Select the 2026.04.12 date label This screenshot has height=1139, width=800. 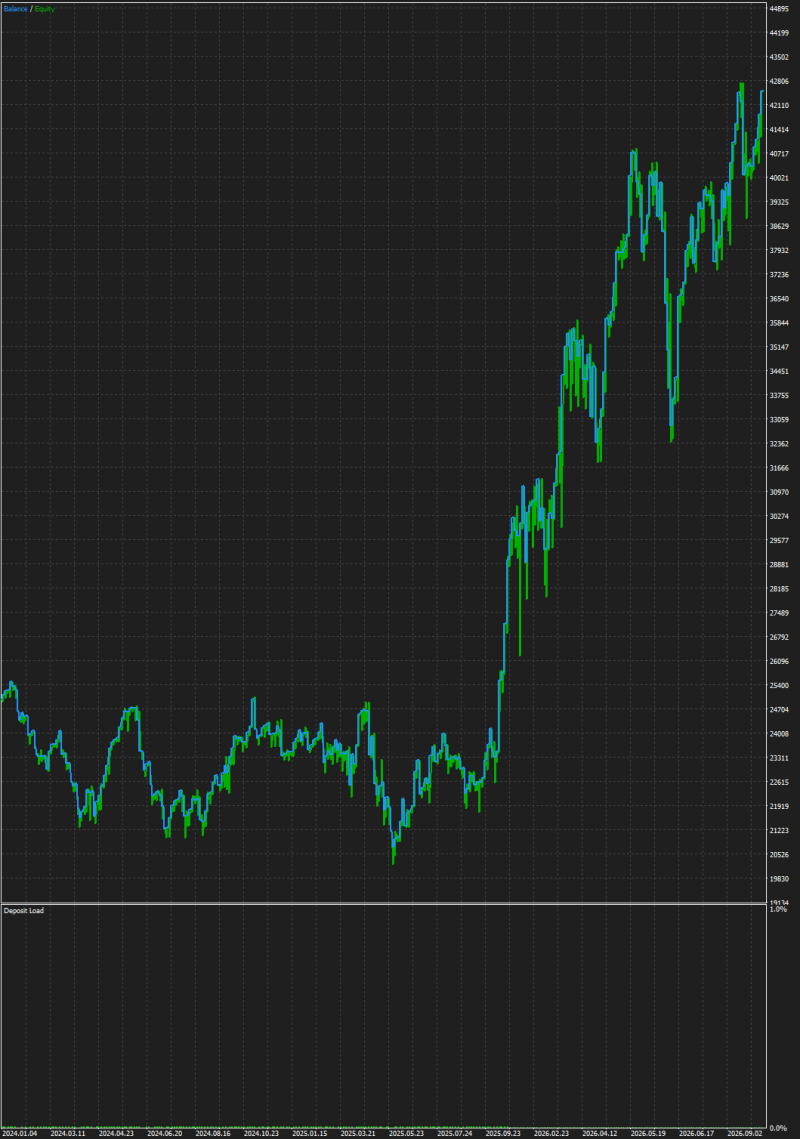599,1133
